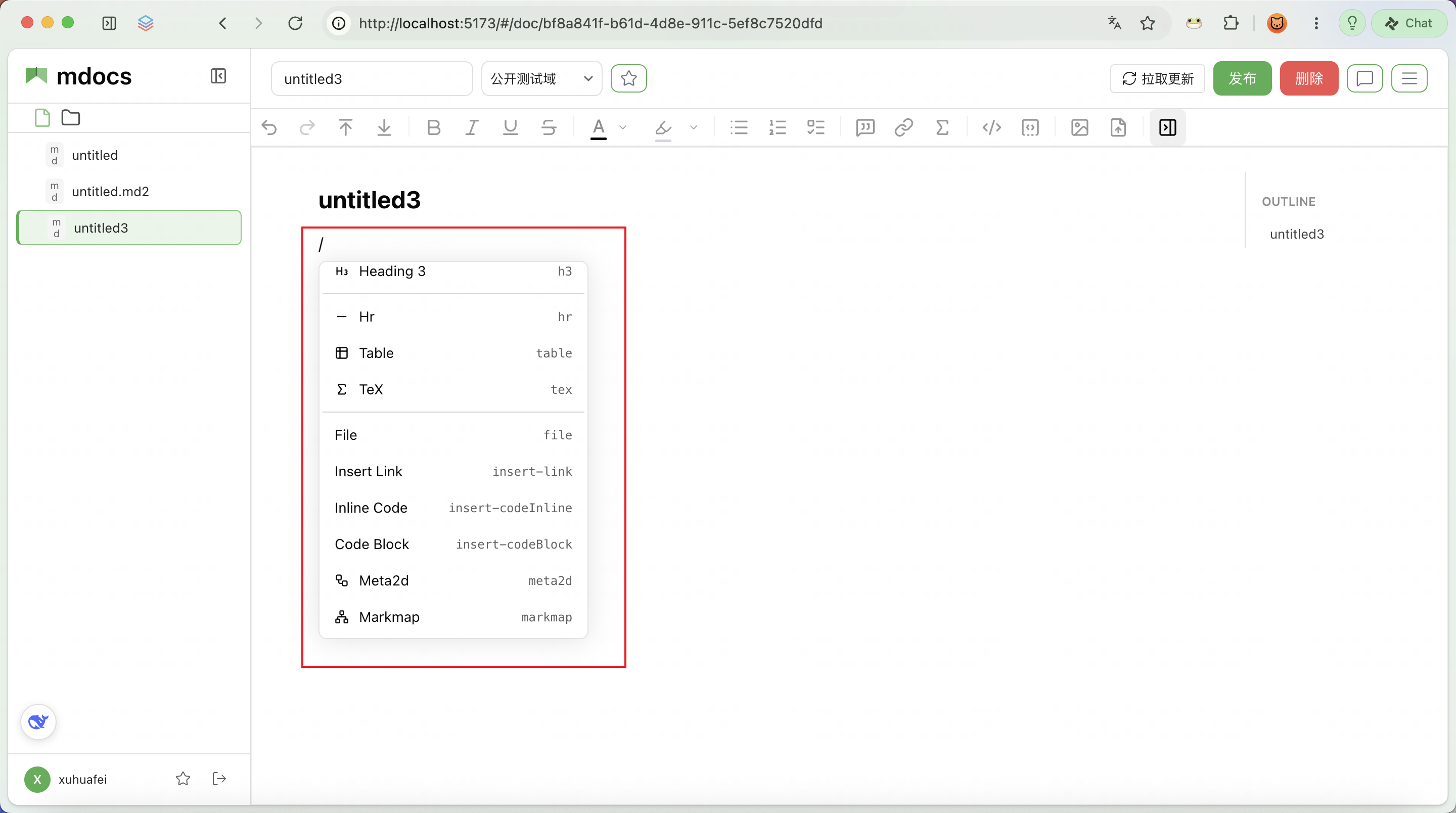Create a new folder in sidebar

point(71,118)
